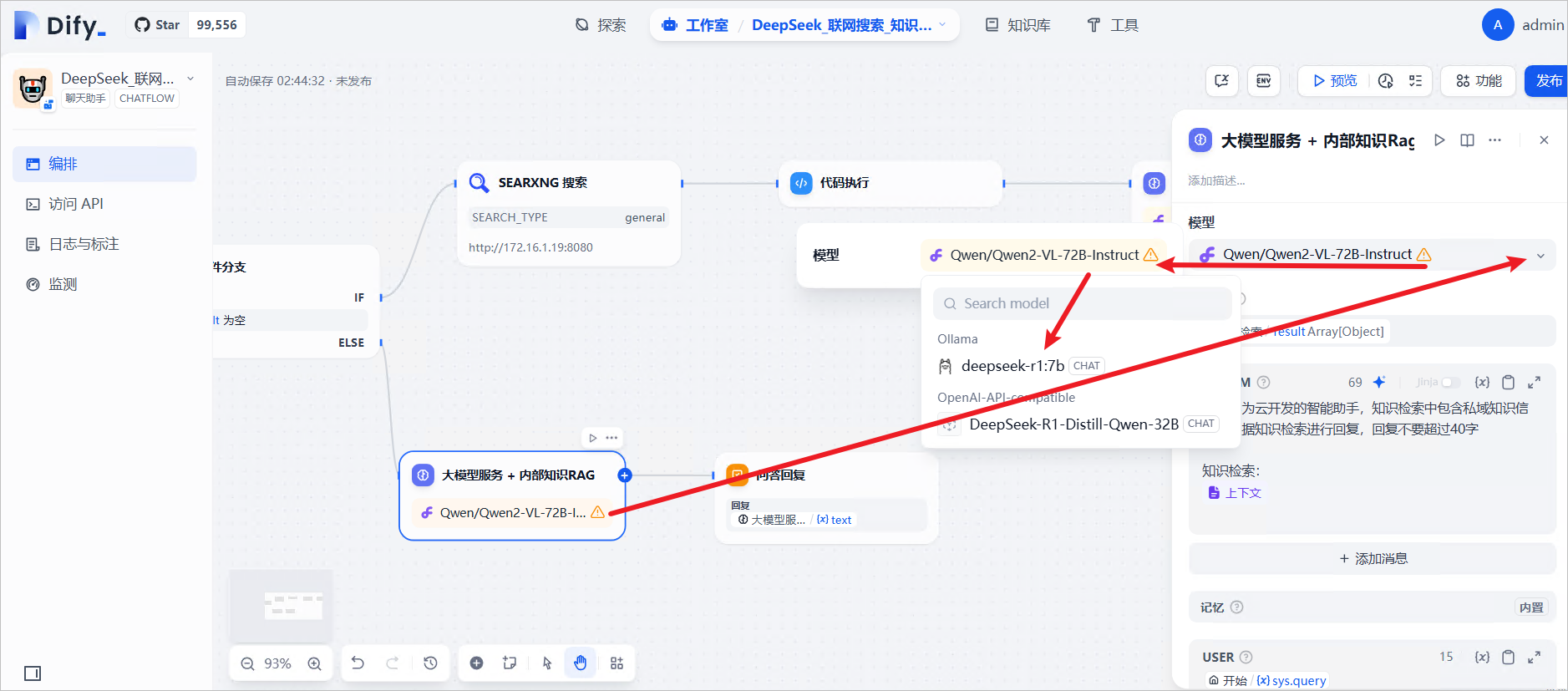
Task: Insert variable in USER prompt
Action: (x=1482, y=657)
